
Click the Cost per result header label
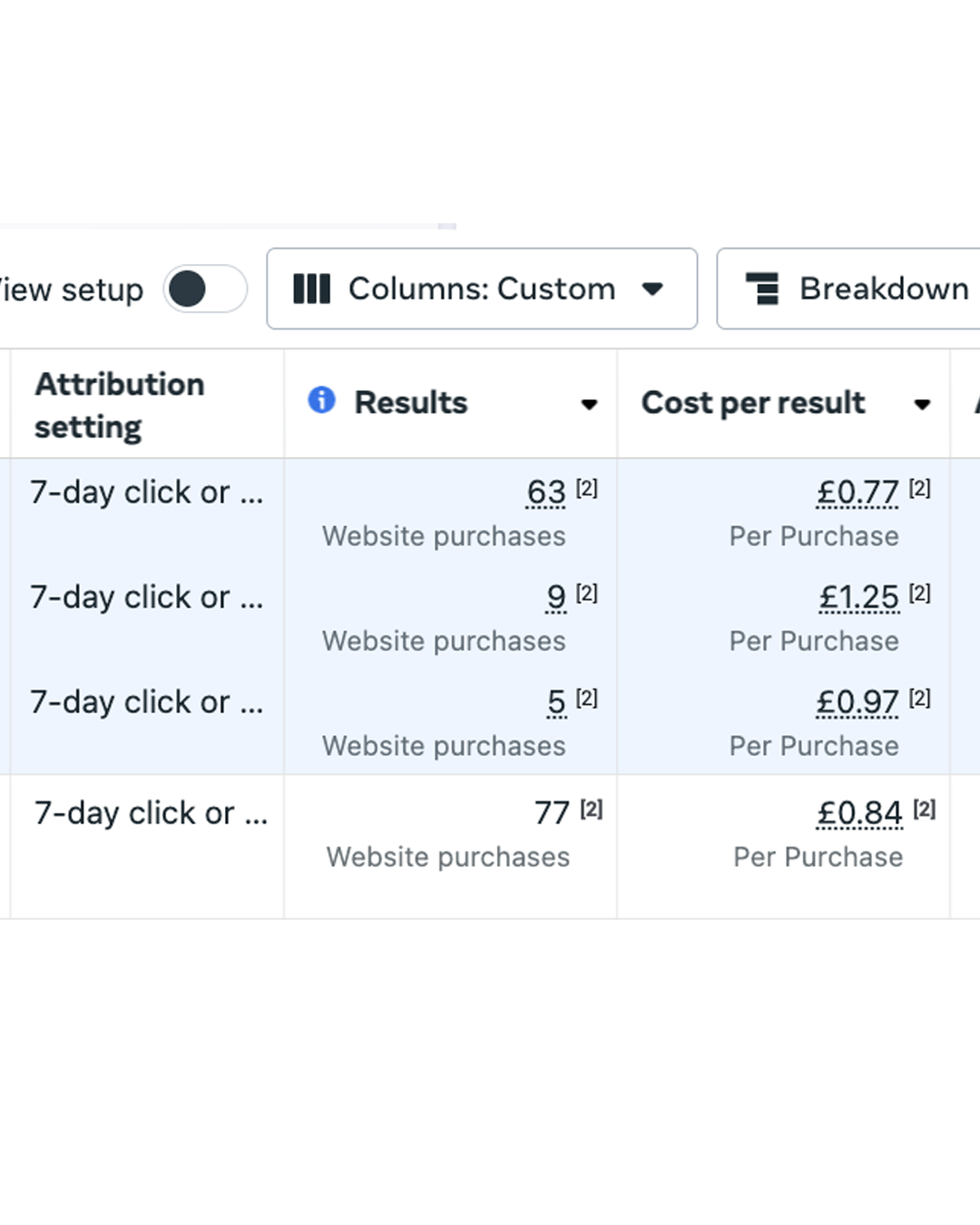[753, 403]
